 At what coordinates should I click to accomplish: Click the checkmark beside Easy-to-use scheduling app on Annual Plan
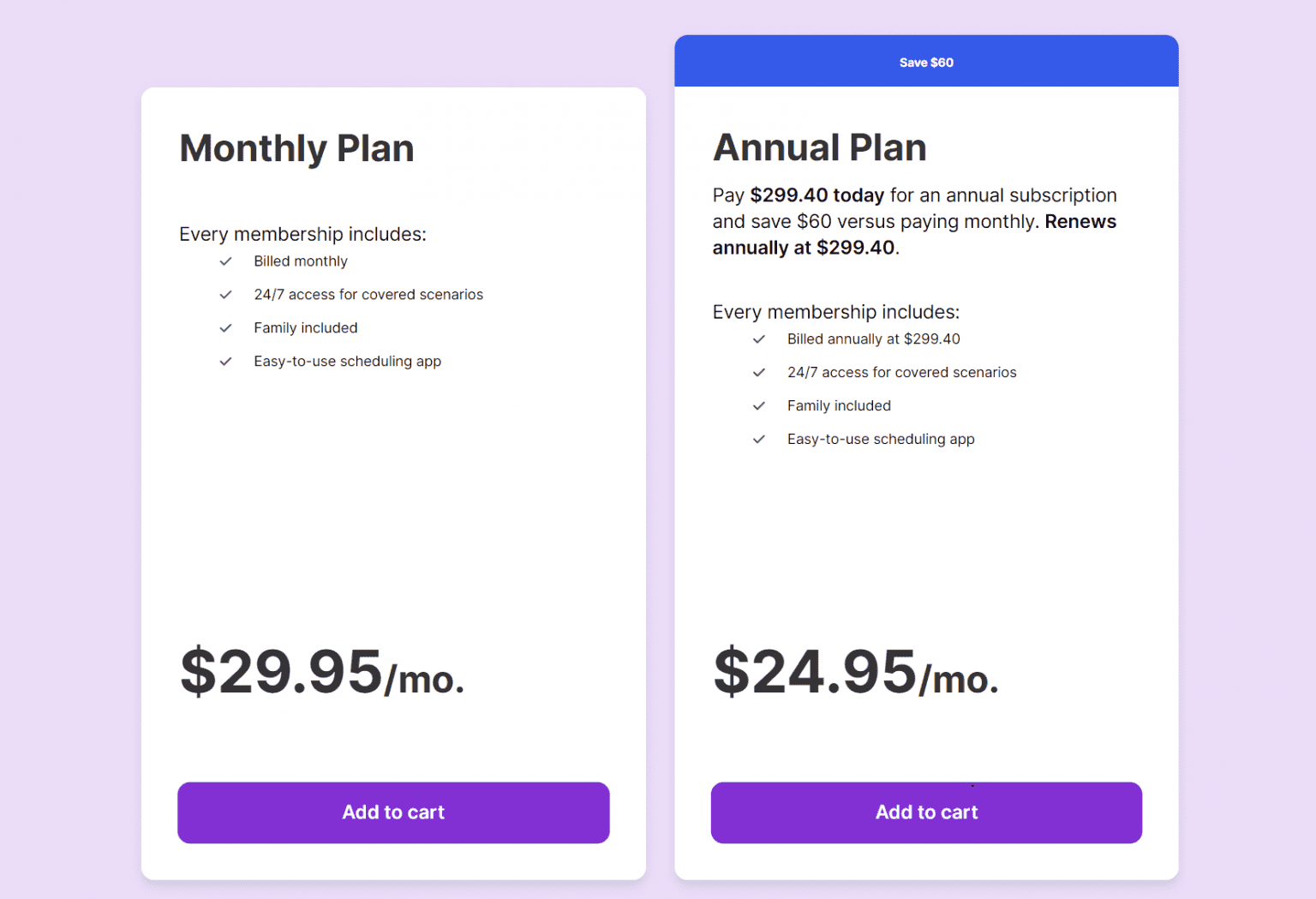(x=759, y=439)
